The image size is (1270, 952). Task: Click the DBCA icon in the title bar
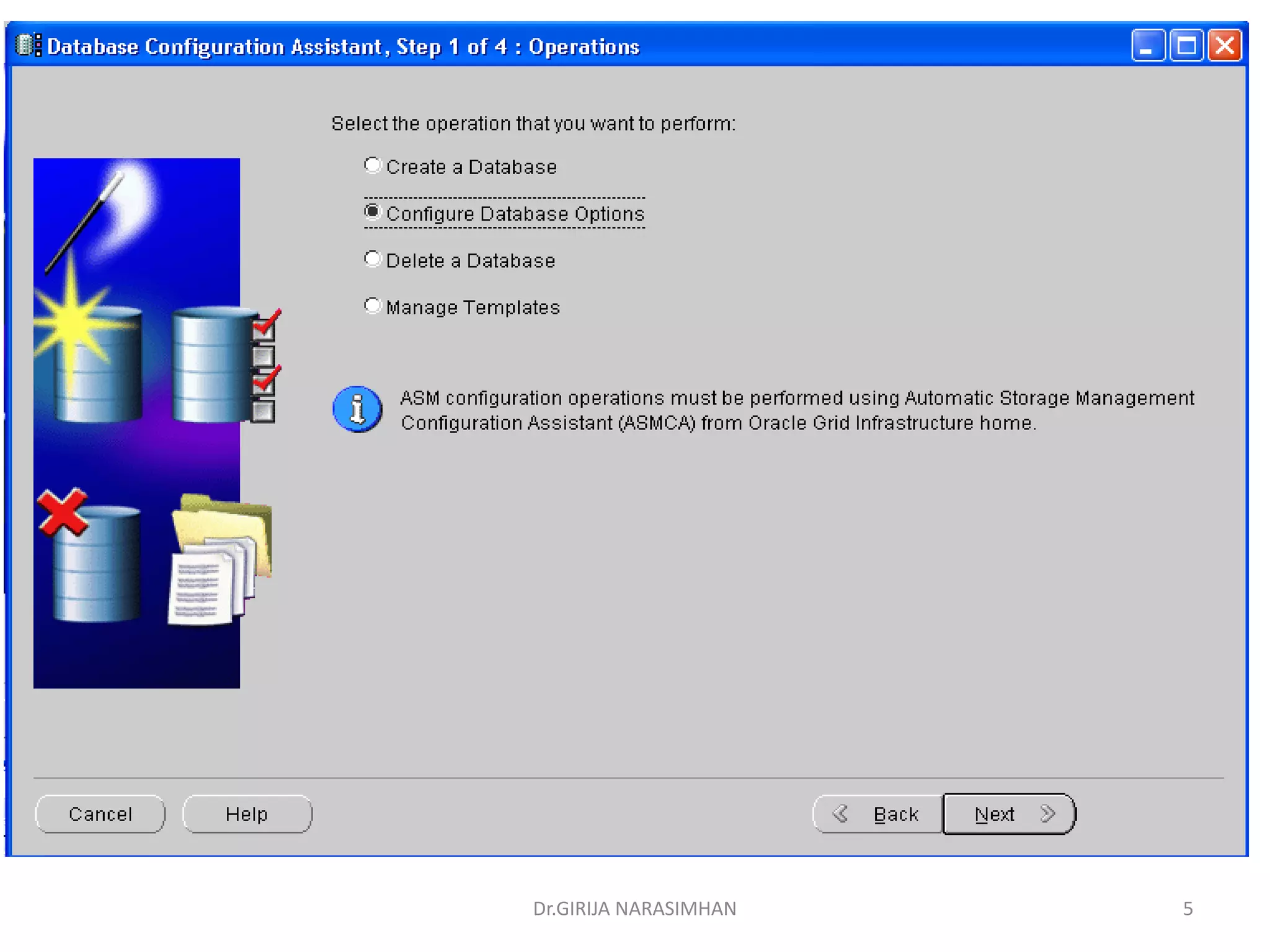pyautogui.click(x=28, y=46)
